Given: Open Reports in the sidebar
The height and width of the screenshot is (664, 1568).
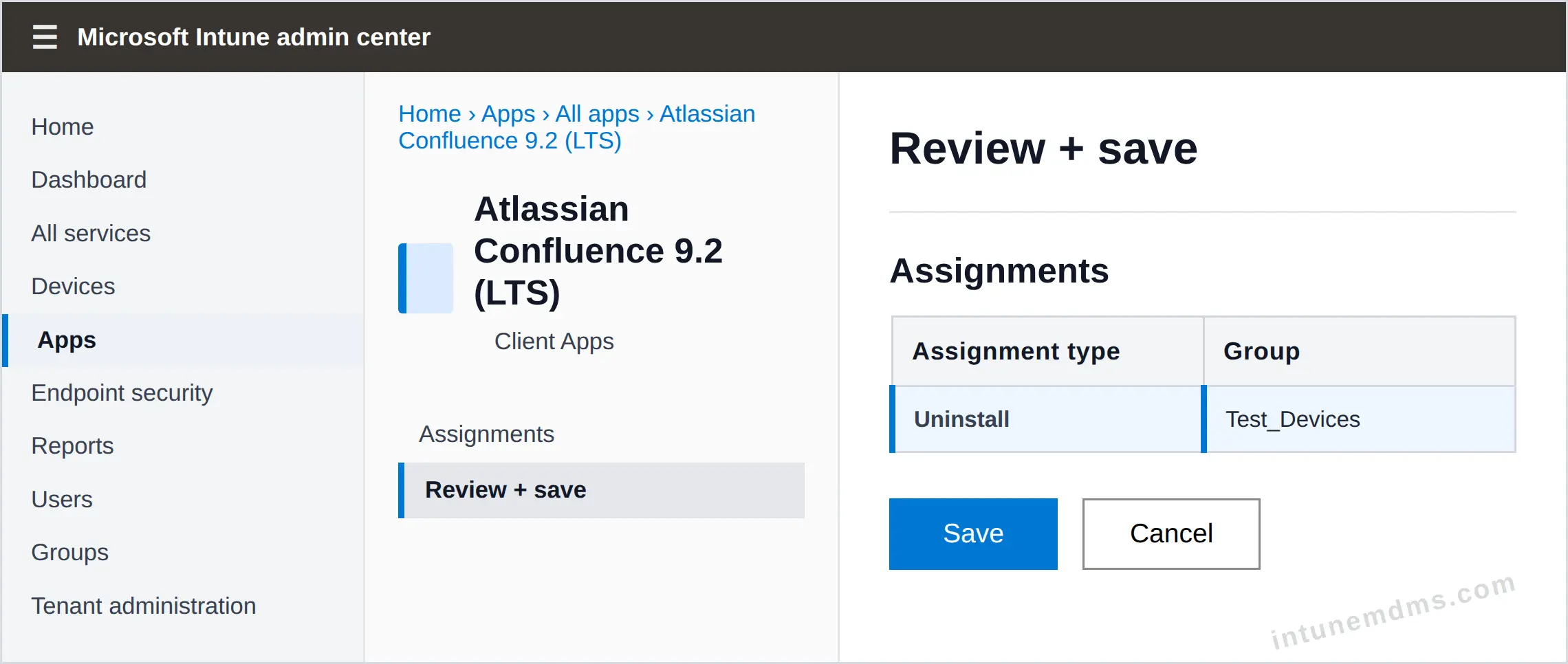Looking at the screenshot, I should point(72,446).
